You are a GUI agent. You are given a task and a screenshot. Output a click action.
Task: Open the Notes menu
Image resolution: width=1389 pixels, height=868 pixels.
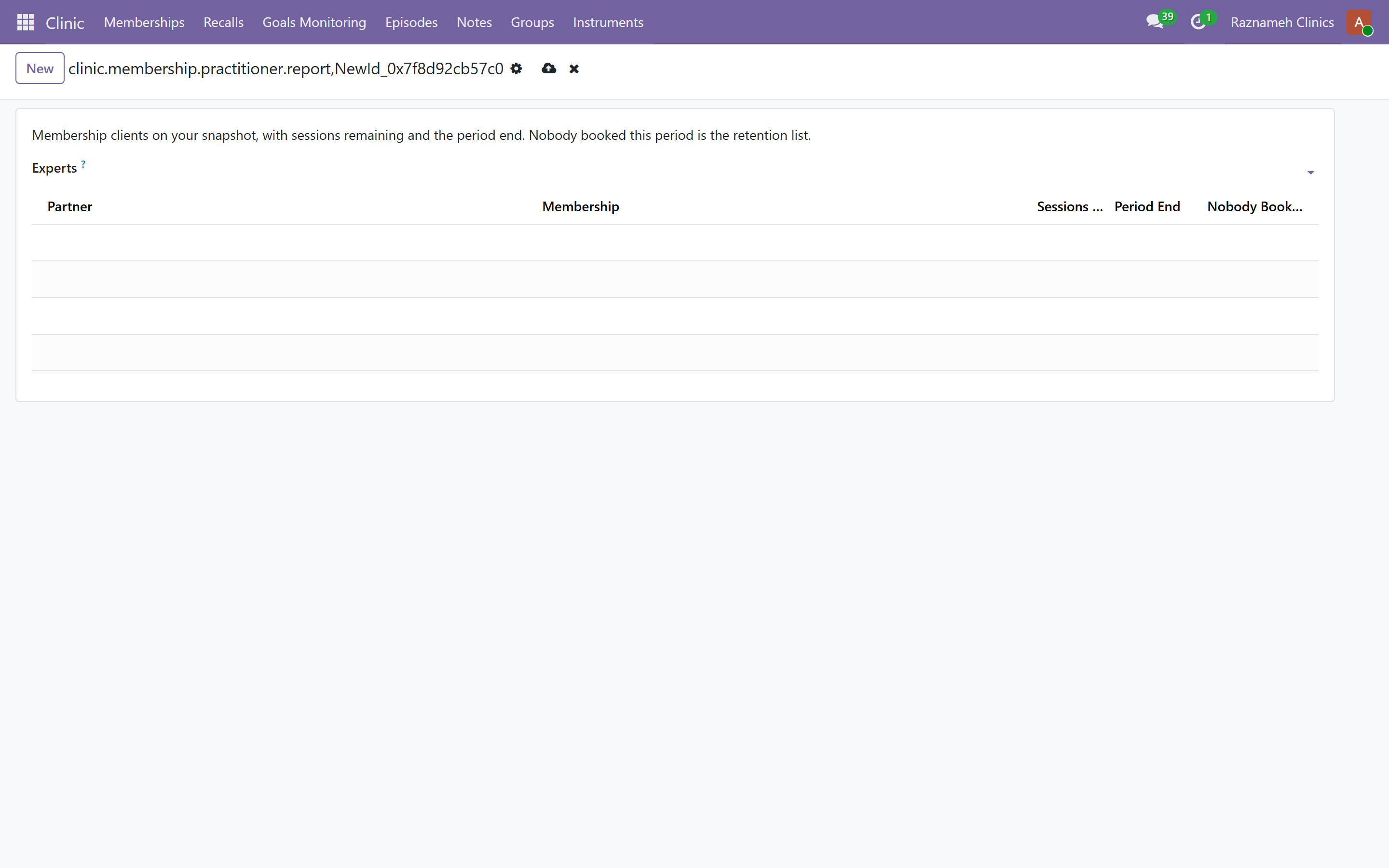pos(474,22)
